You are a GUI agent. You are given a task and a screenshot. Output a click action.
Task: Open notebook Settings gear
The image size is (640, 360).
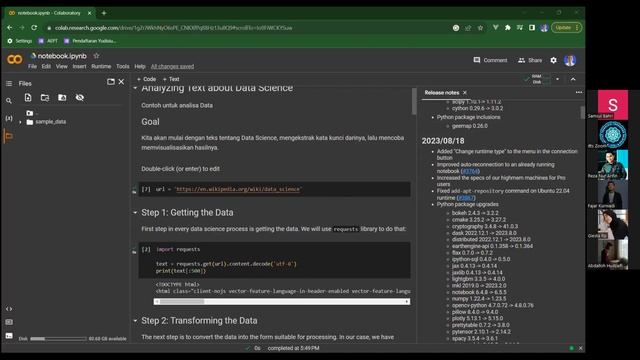pyautogui.click(x=553, y=60)
